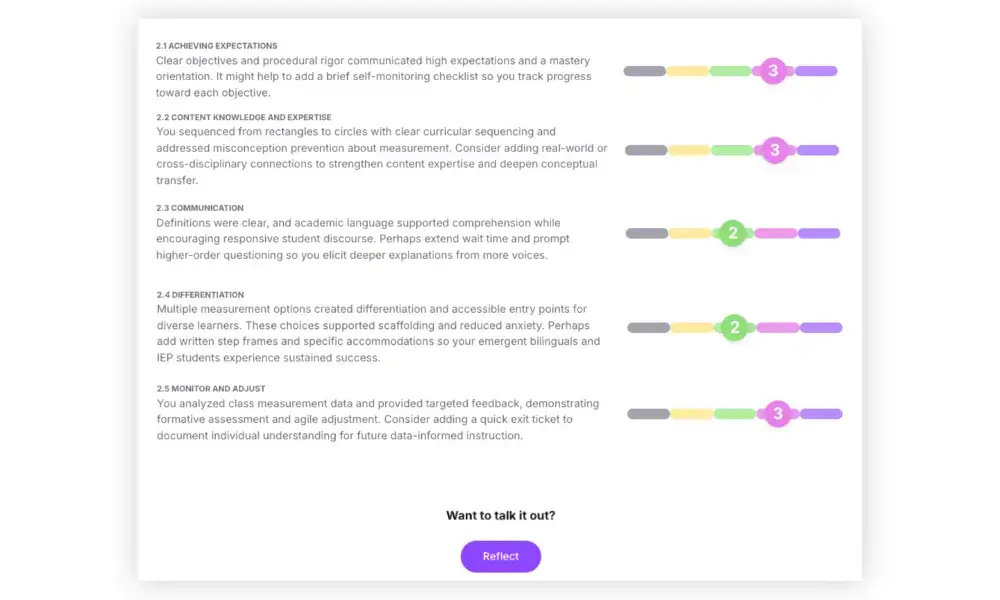
Task: Click the Want to talk it out text
Action: coord(500,515)
